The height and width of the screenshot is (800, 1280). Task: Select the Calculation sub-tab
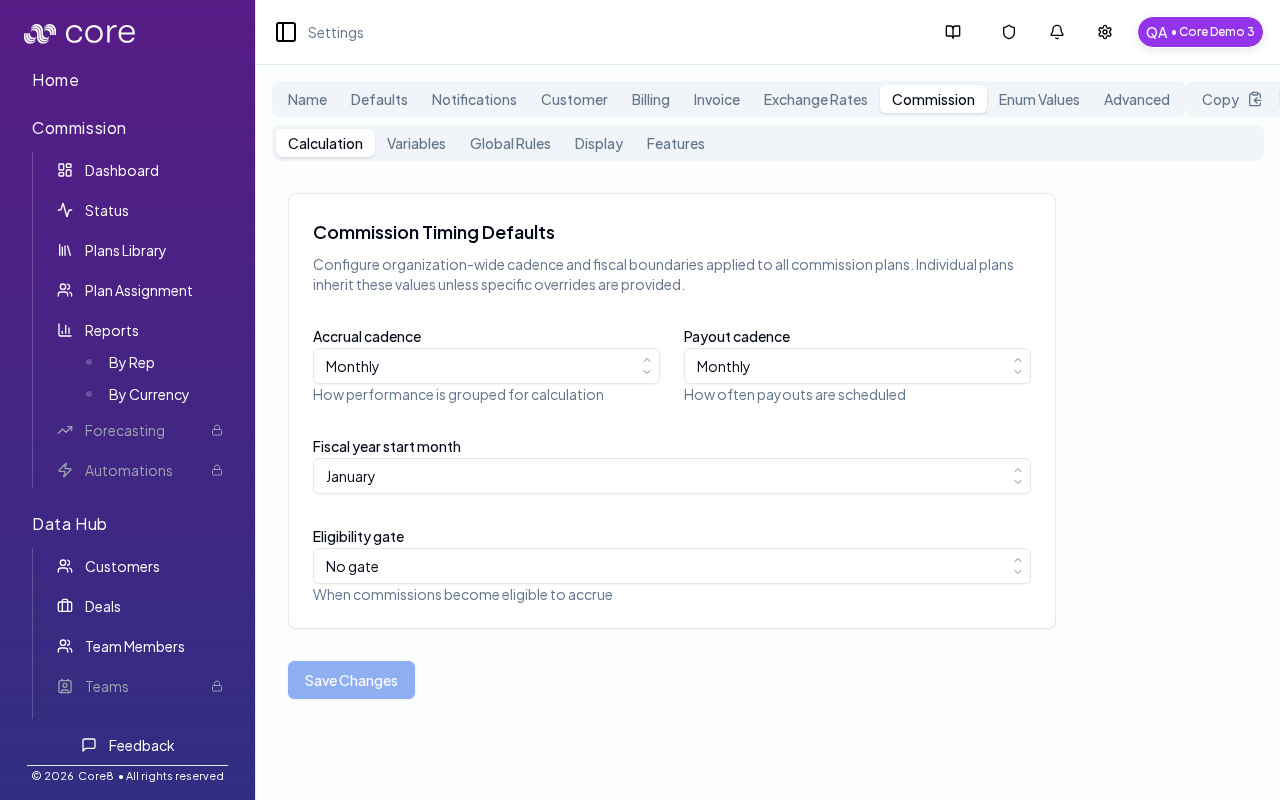(x=325, y=143)
